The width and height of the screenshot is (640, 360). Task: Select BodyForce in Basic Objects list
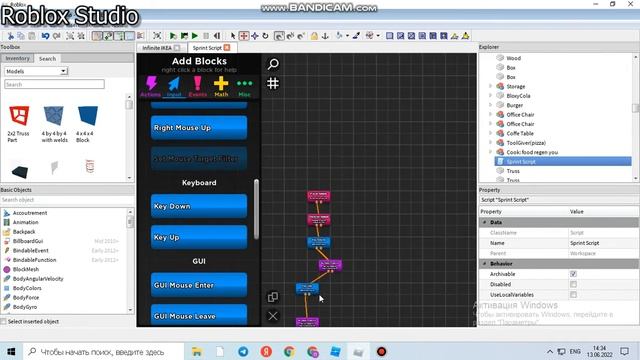click(26, 298)
